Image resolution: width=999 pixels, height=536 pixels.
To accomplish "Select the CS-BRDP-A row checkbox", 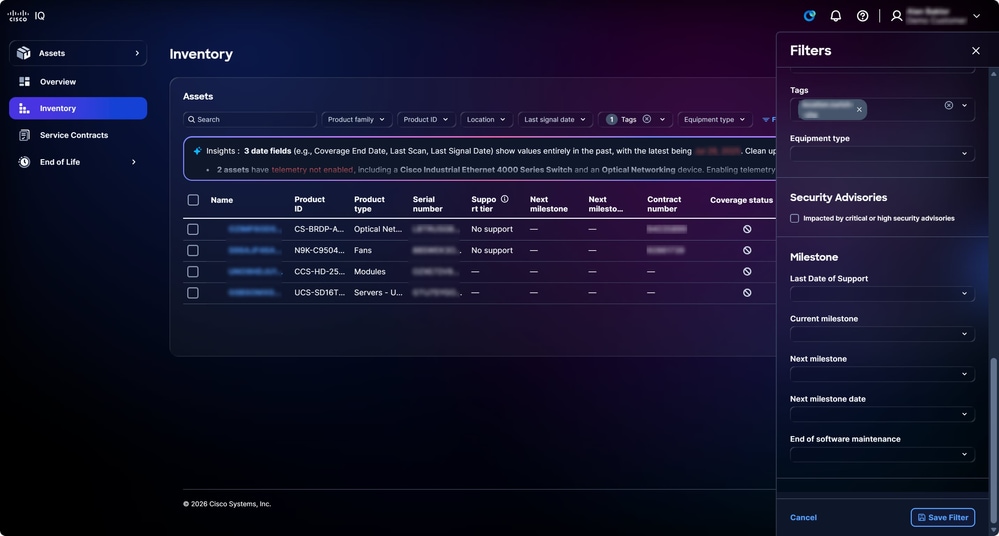I will (193, 229).
